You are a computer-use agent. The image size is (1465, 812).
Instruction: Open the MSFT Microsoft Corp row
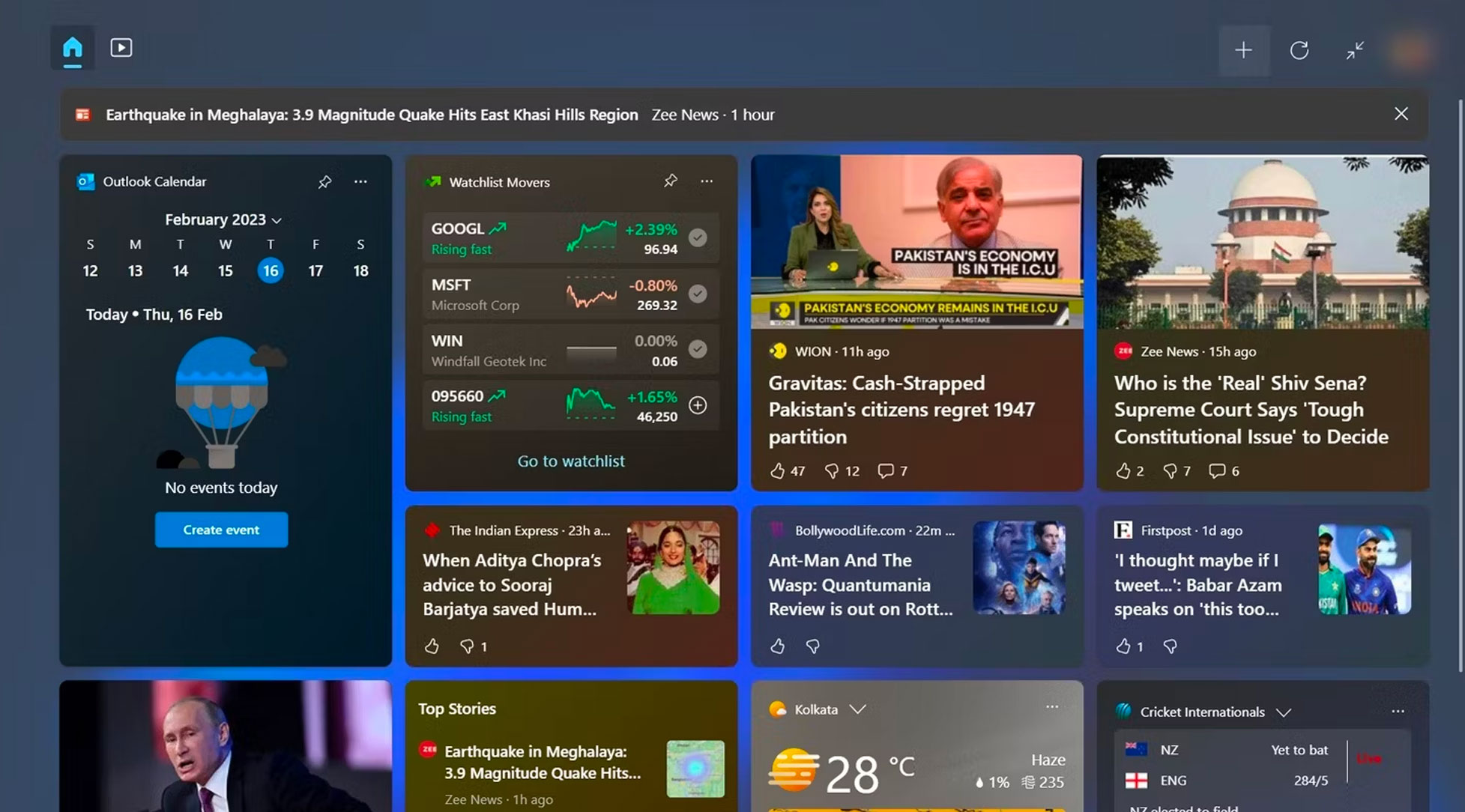click(x=570, y=294)
